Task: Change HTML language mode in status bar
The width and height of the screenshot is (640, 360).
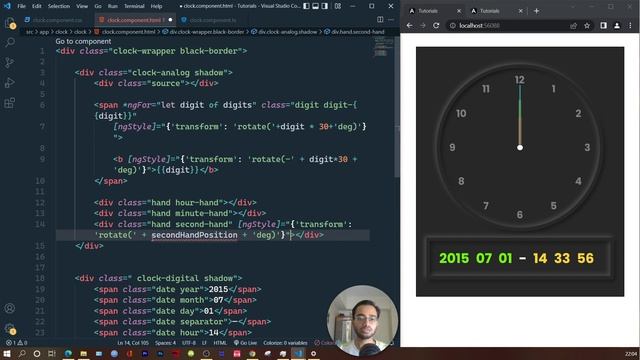Action: [220, 343]
